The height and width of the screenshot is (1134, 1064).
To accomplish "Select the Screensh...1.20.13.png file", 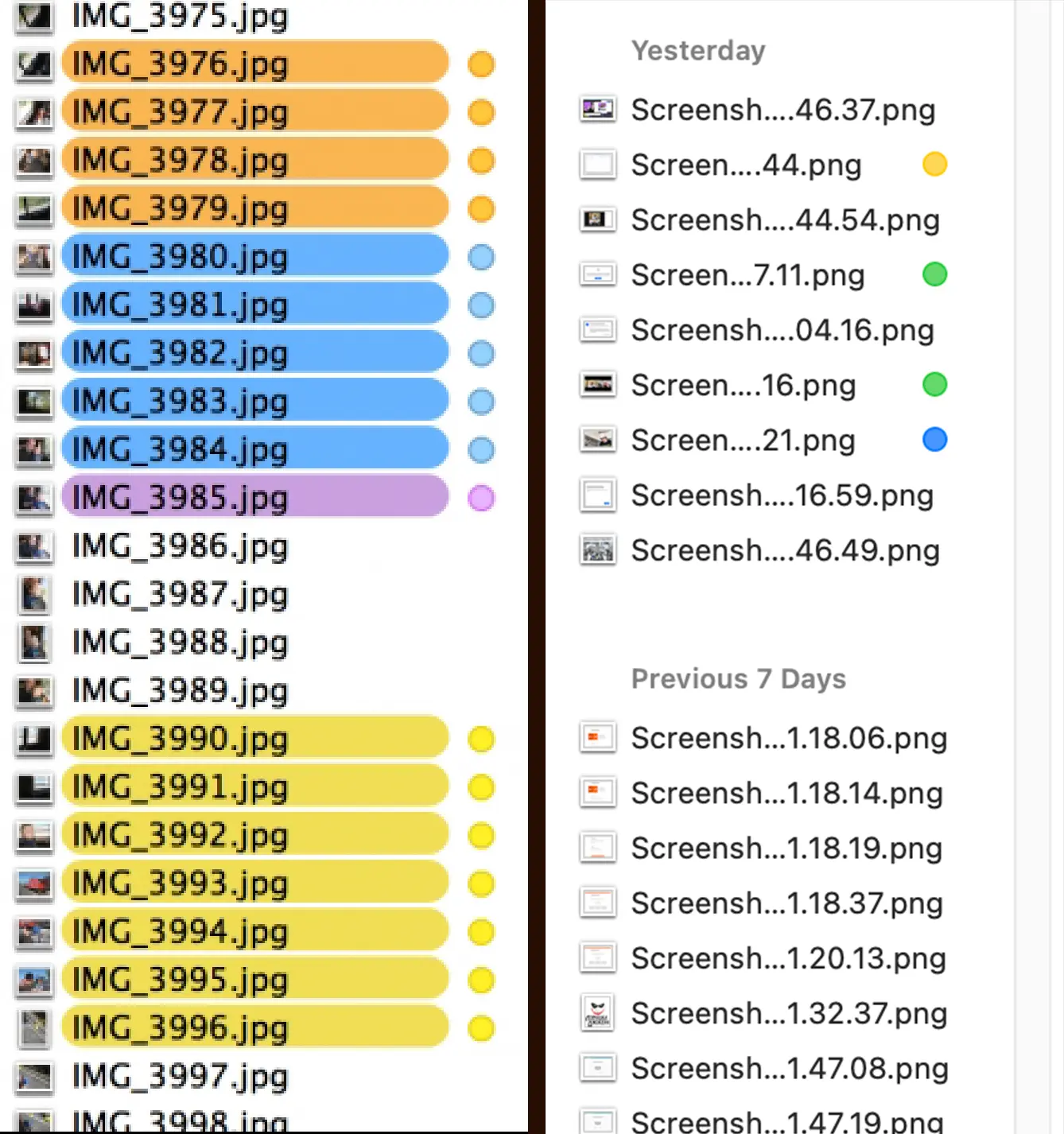I will tap(763, 958).
